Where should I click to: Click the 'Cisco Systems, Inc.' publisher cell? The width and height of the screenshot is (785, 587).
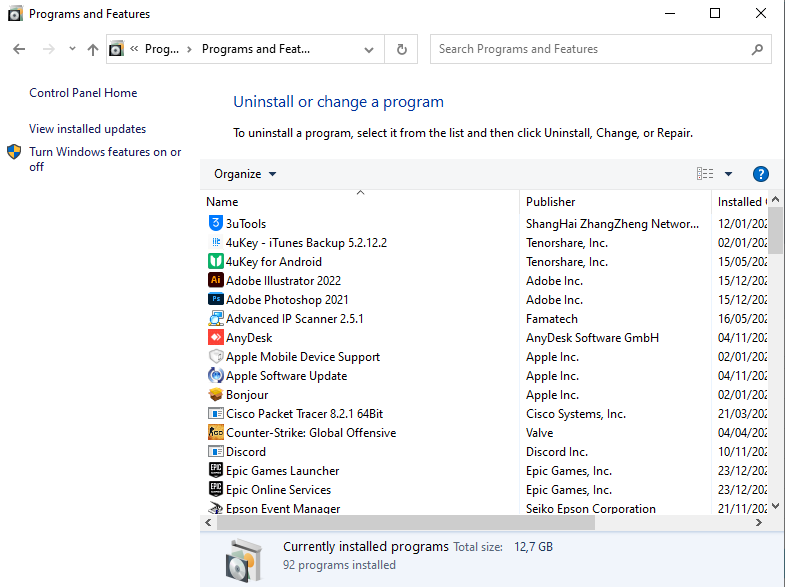(576, 414)
